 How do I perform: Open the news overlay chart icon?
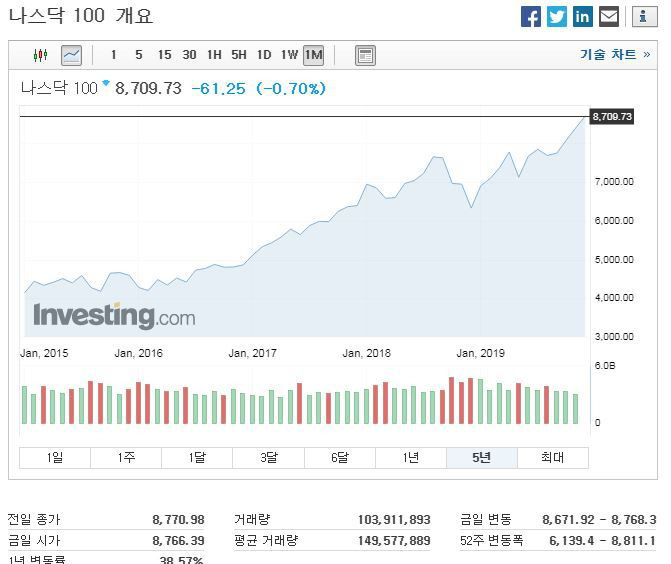click(365, 55)
